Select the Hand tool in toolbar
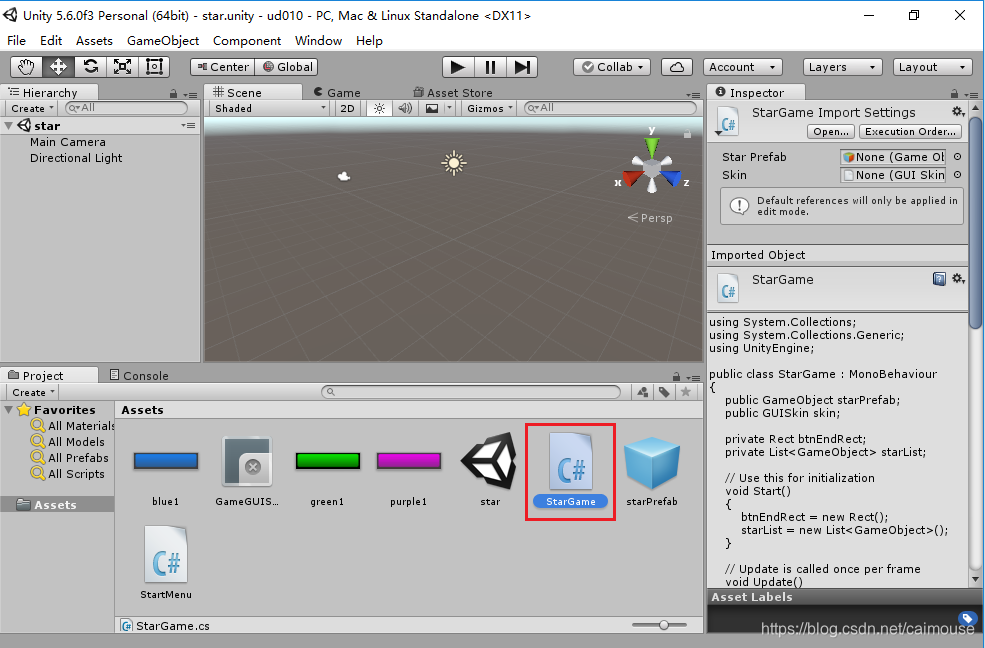 tap(26, 67)
